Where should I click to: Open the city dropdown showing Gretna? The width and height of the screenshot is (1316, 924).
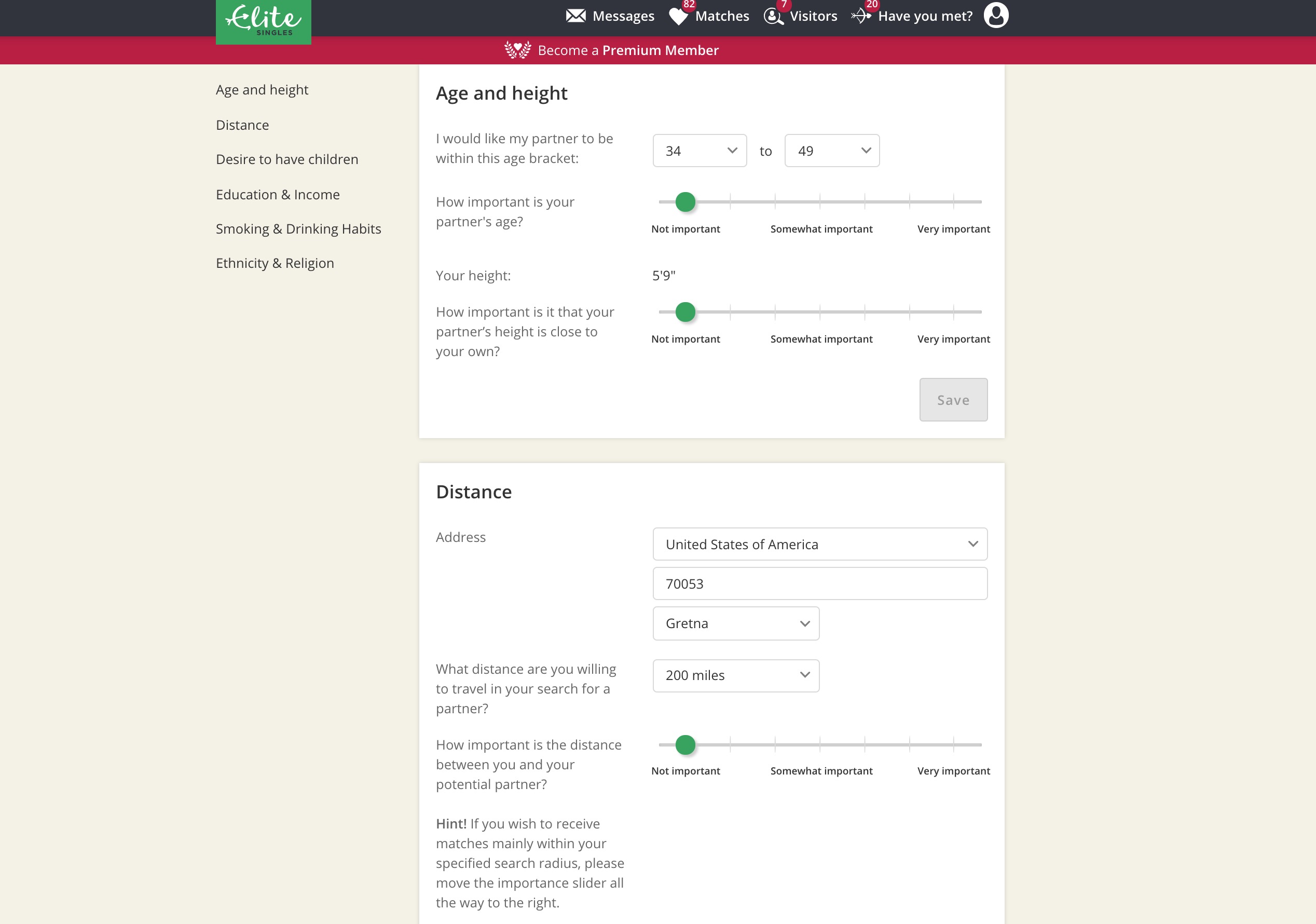pyautogui.click(x=736, y=623)
